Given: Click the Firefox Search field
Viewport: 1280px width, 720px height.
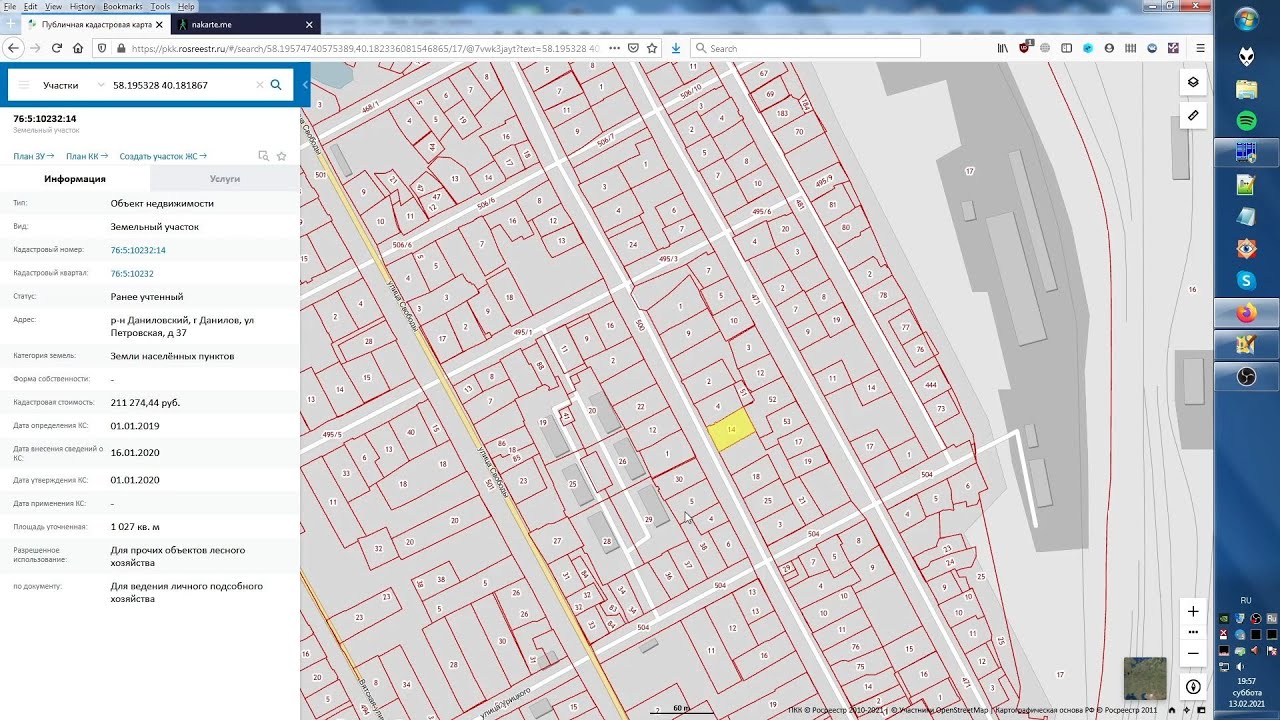Looking at the screenshot, I should tap(805, 48).
